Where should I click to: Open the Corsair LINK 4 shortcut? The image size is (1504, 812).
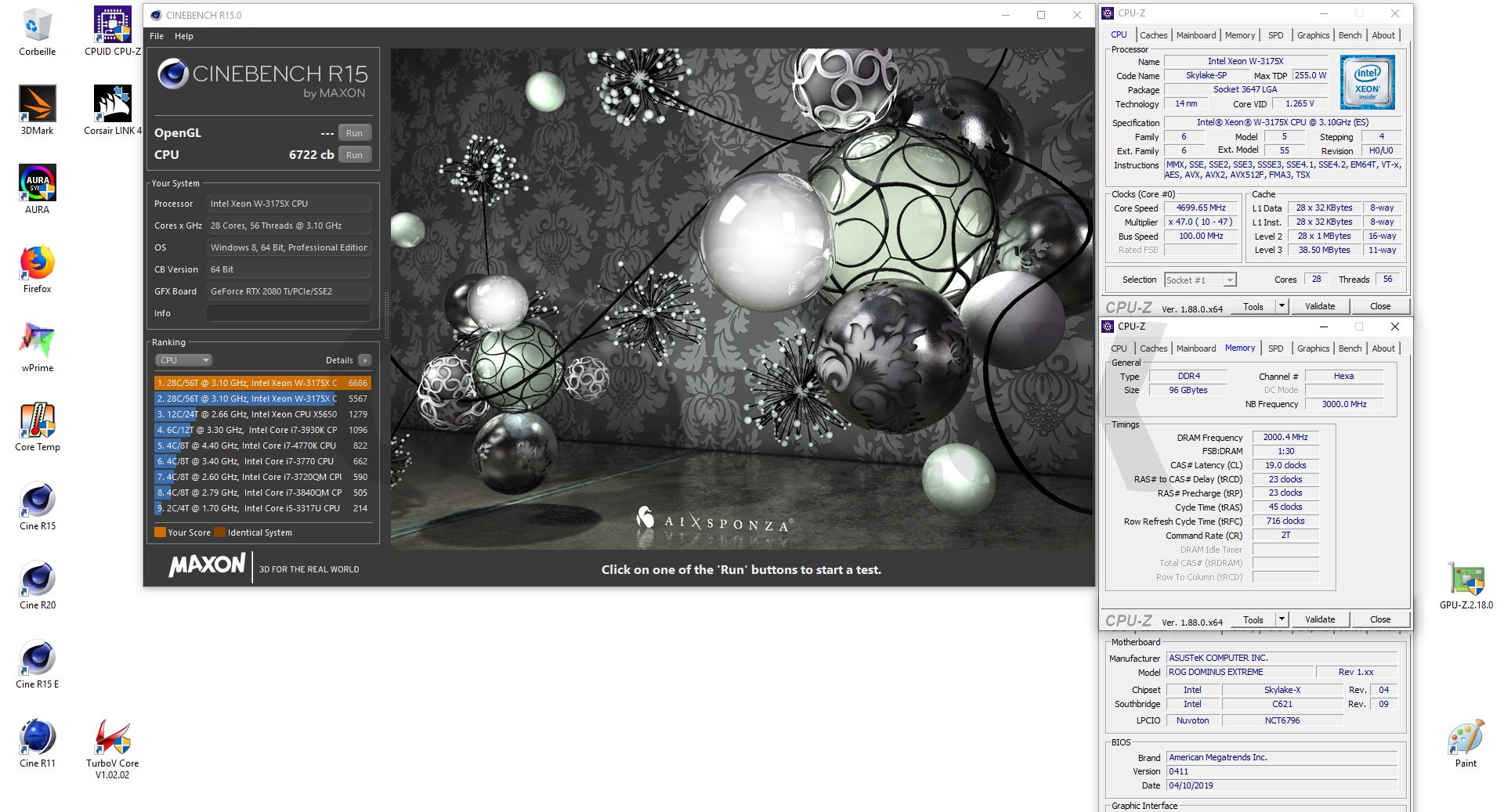pyautogui.click(x=113, y=110)
